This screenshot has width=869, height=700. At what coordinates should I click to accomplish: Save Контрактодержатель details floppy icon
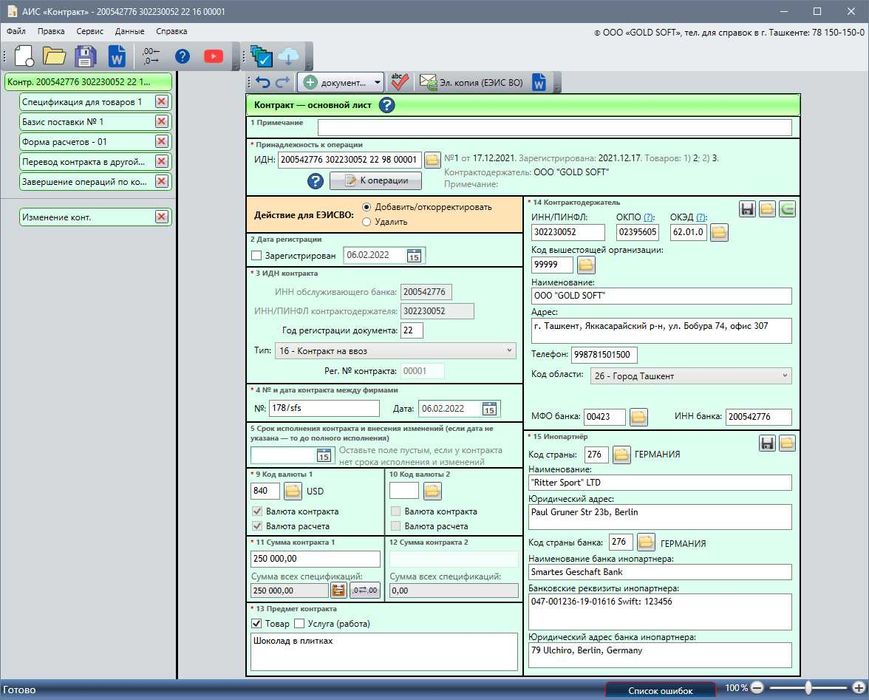(748, 209)
